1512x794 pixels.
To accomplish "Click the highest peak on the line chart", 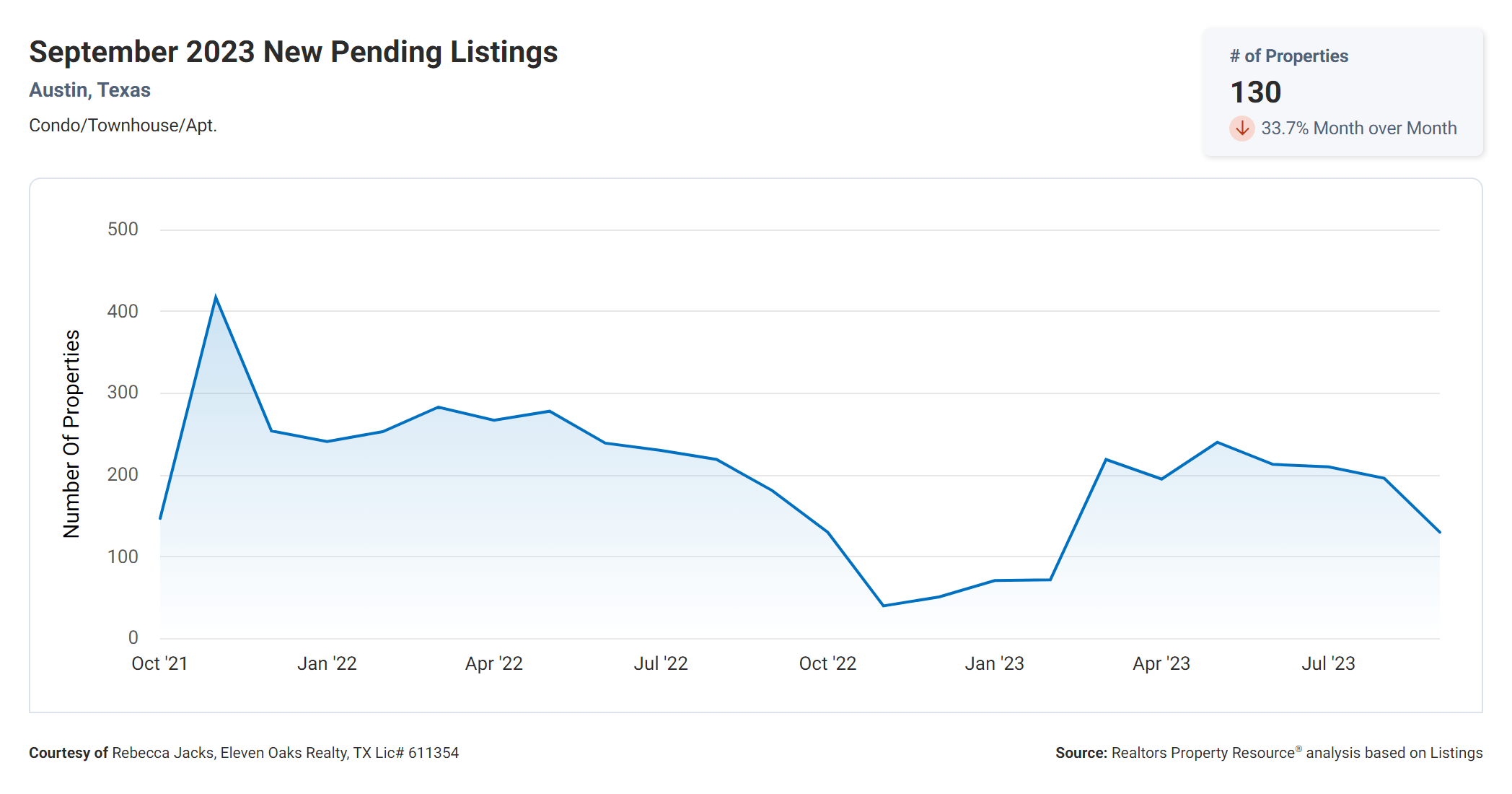I will [216, 297].
